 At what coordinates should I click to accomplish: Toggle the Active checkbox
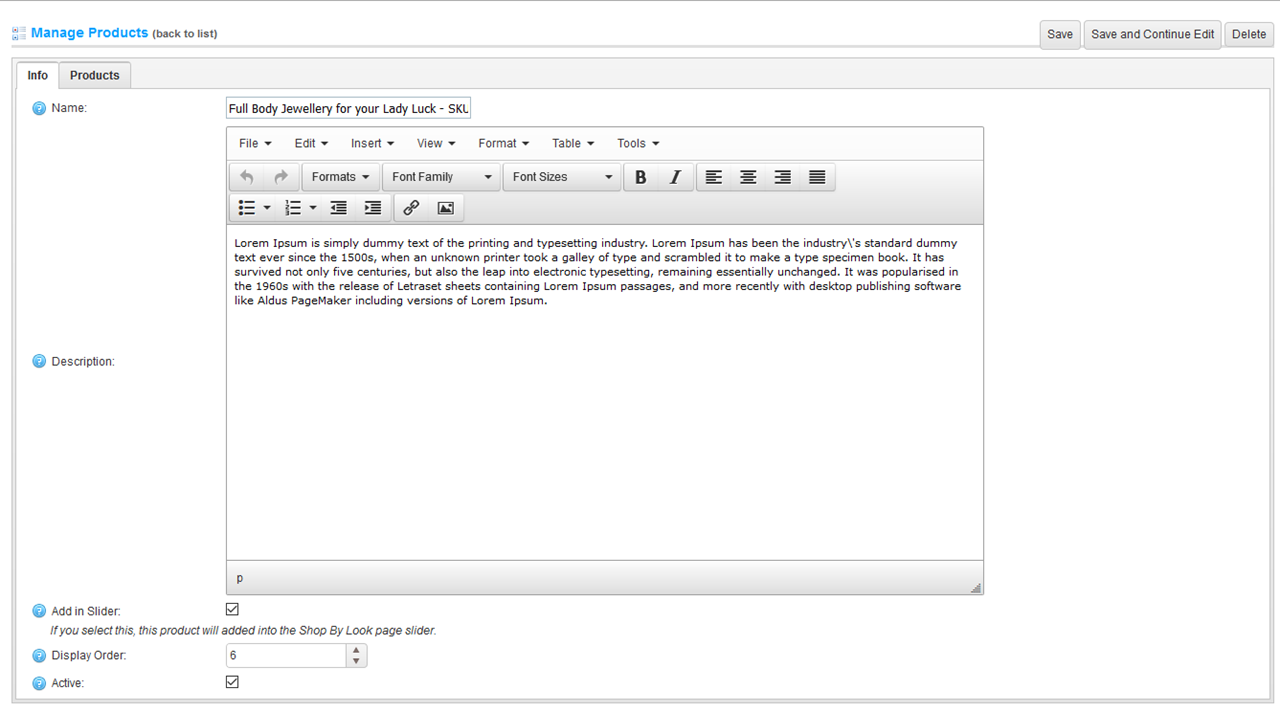(x=233, y=682)
